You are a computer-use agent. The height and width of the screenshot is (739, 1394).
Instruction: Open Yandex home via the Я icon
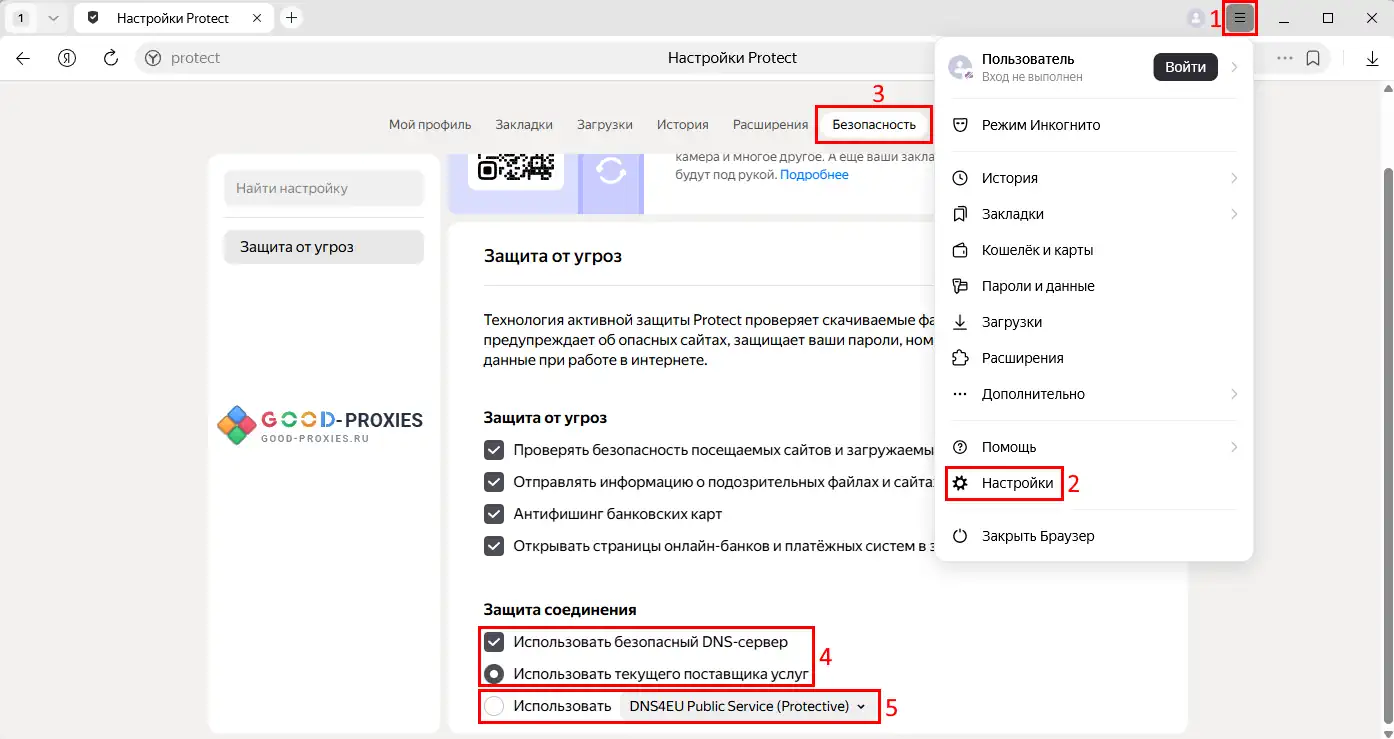(x=67, y=58)
